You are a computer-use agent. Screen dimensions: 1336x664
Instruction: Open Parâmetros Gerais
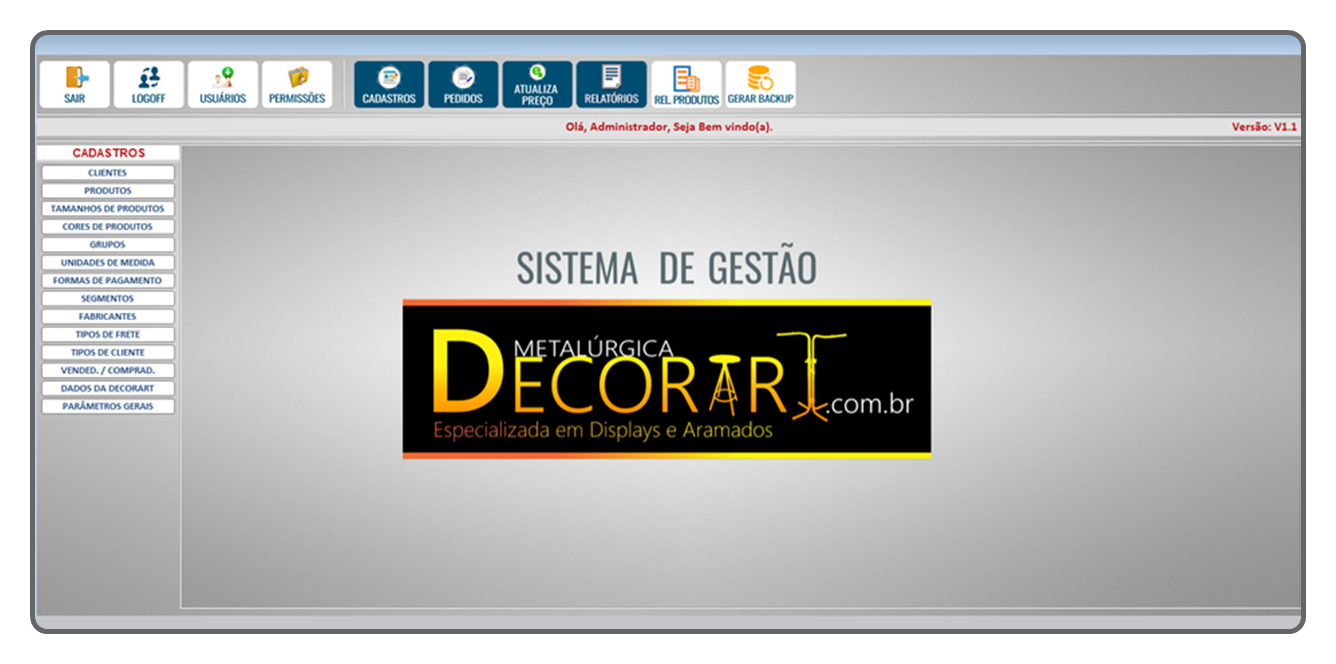pyautogui.click(x=108, y=407)
